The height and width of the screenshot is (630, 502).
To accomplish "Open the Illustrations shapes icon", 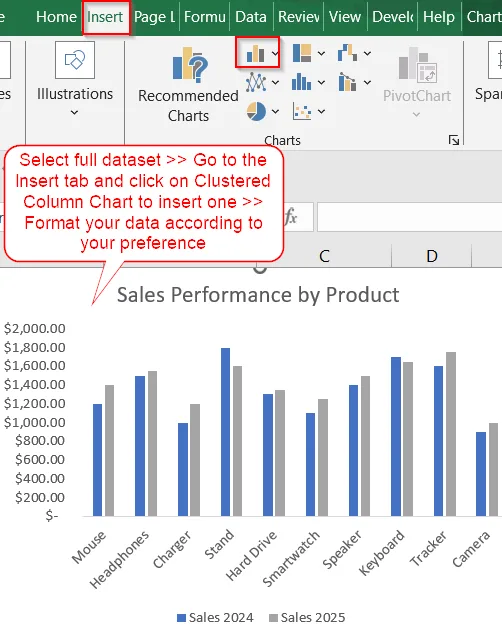I will point(75,60).
